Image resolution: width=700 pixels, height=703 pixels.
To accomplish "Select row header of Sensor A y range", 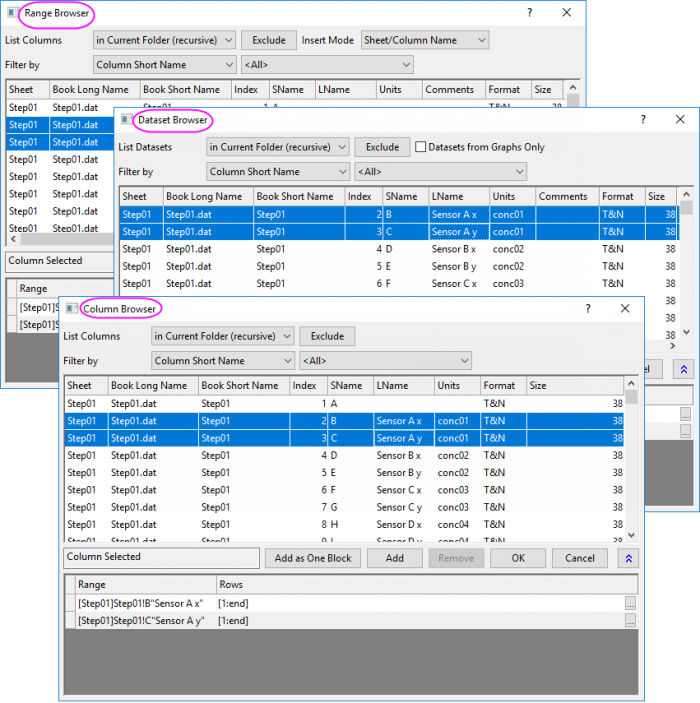I will [x=70, y=621].
